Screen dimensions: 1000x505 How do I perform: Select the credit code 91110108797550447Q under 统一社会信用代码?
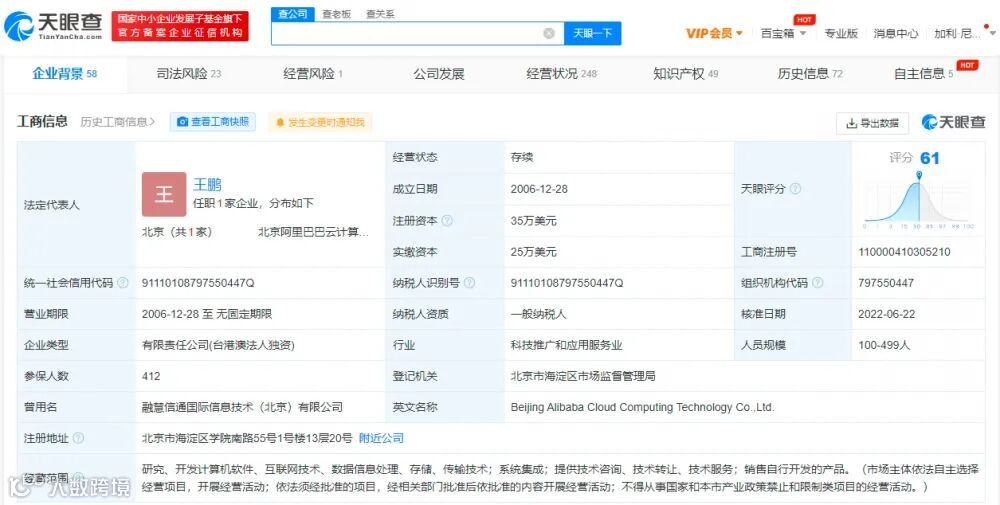pos(198,282)
